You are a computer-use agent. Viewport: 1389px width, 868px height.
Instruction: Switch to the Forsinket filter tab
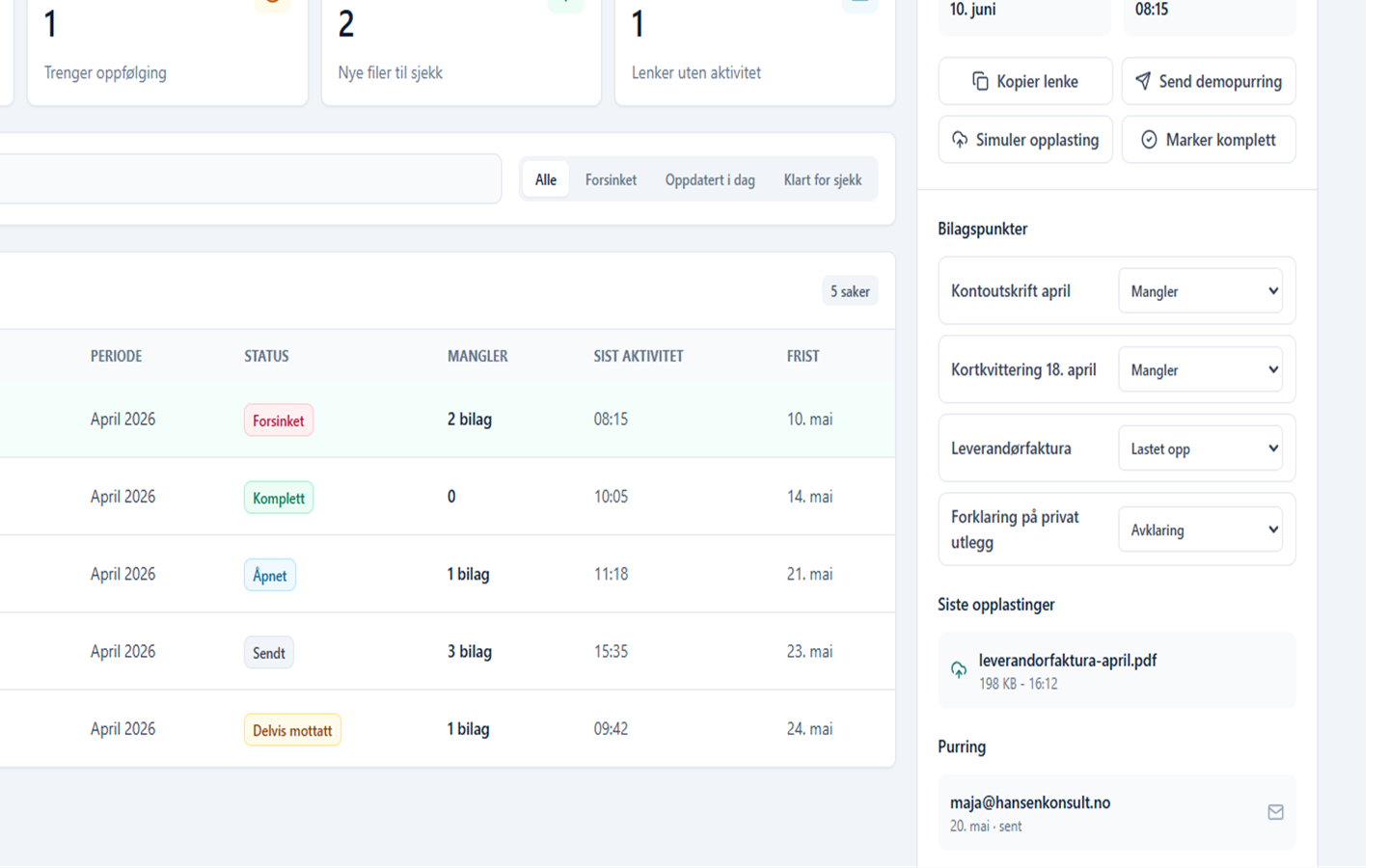pyautogui.click(x=611, y=179)
